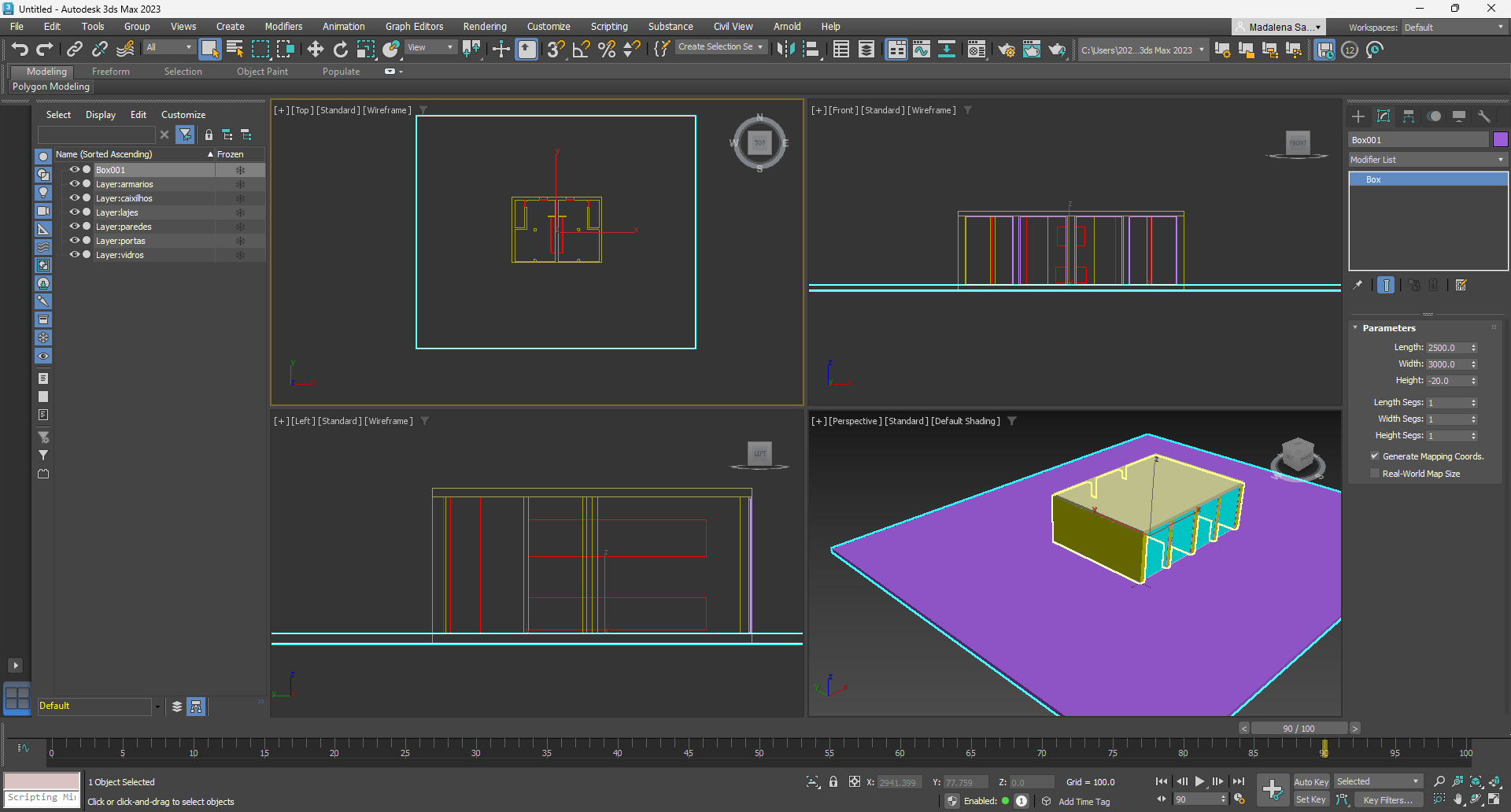Open the Modify panel tab icon
This screenshot has width=1511, height=812.
1384,116
